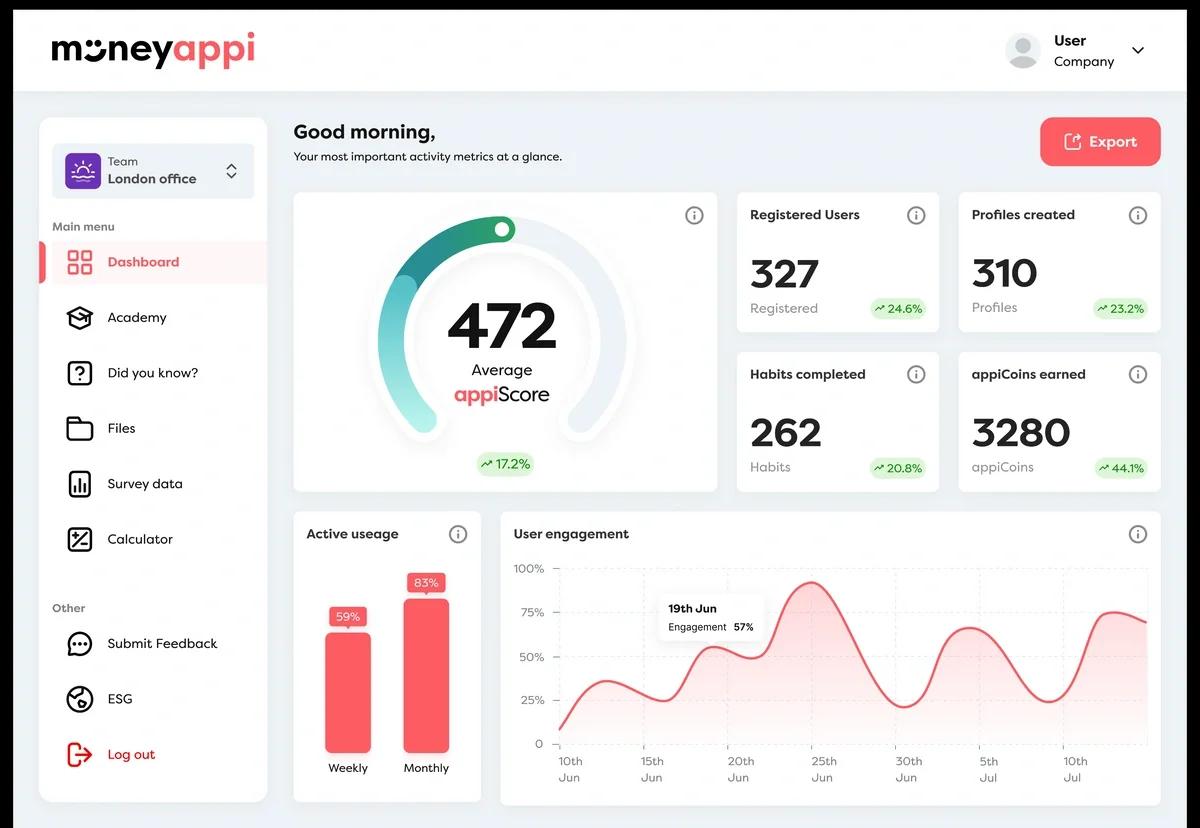The width and height of the screenshot is (1200, 828).
Task: Show info for User engagement chart
Action: 1137,534
